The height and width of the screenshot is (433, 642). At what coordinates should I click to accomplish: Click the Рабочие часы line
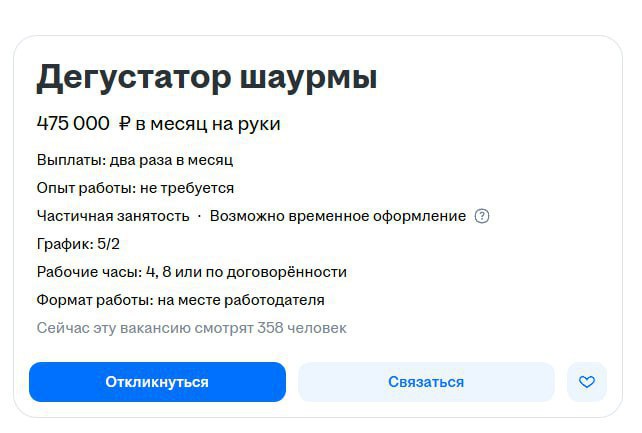pos(192,272)
